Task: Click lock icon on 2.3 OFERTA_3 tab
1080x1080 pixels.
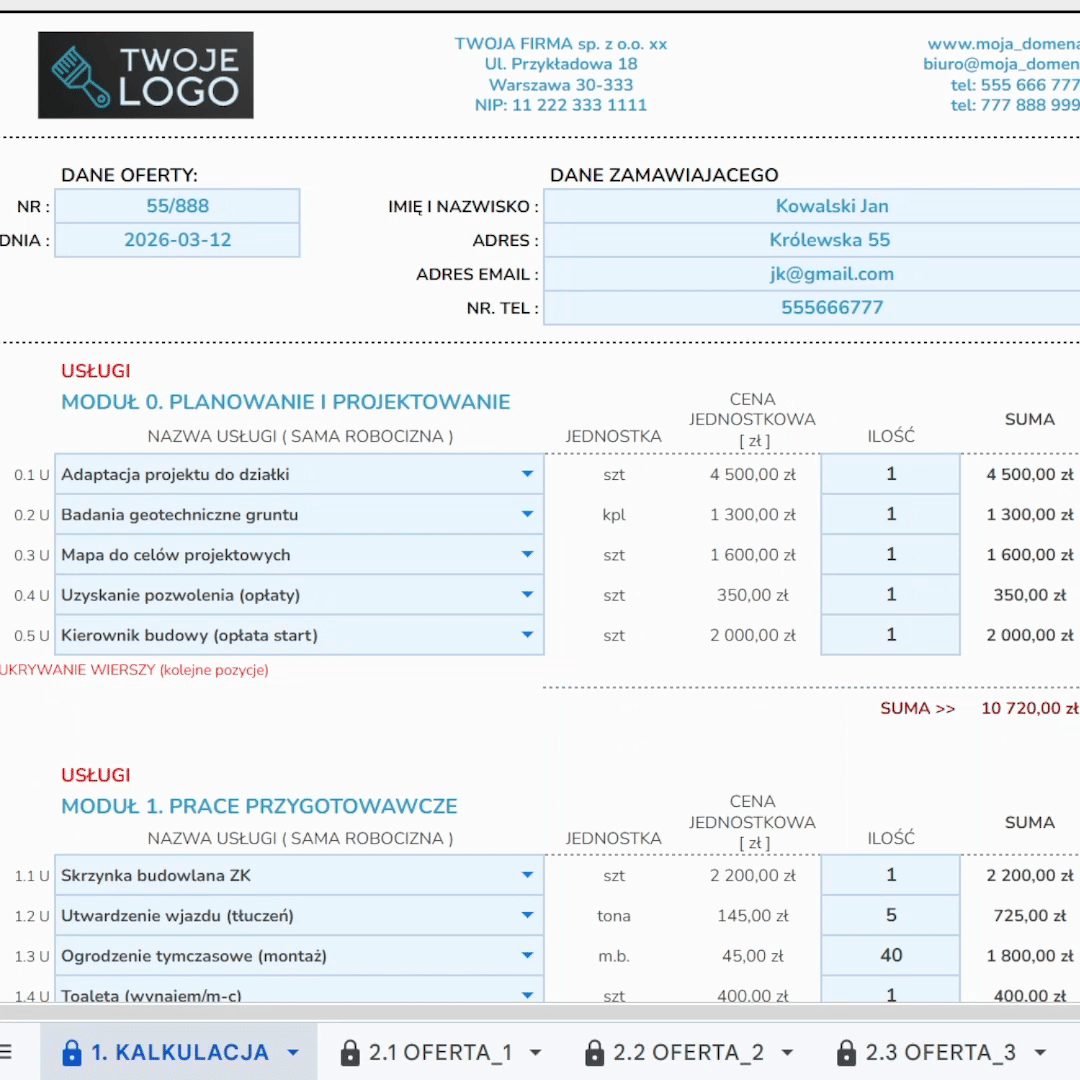Action: (x=846, y=1052)
